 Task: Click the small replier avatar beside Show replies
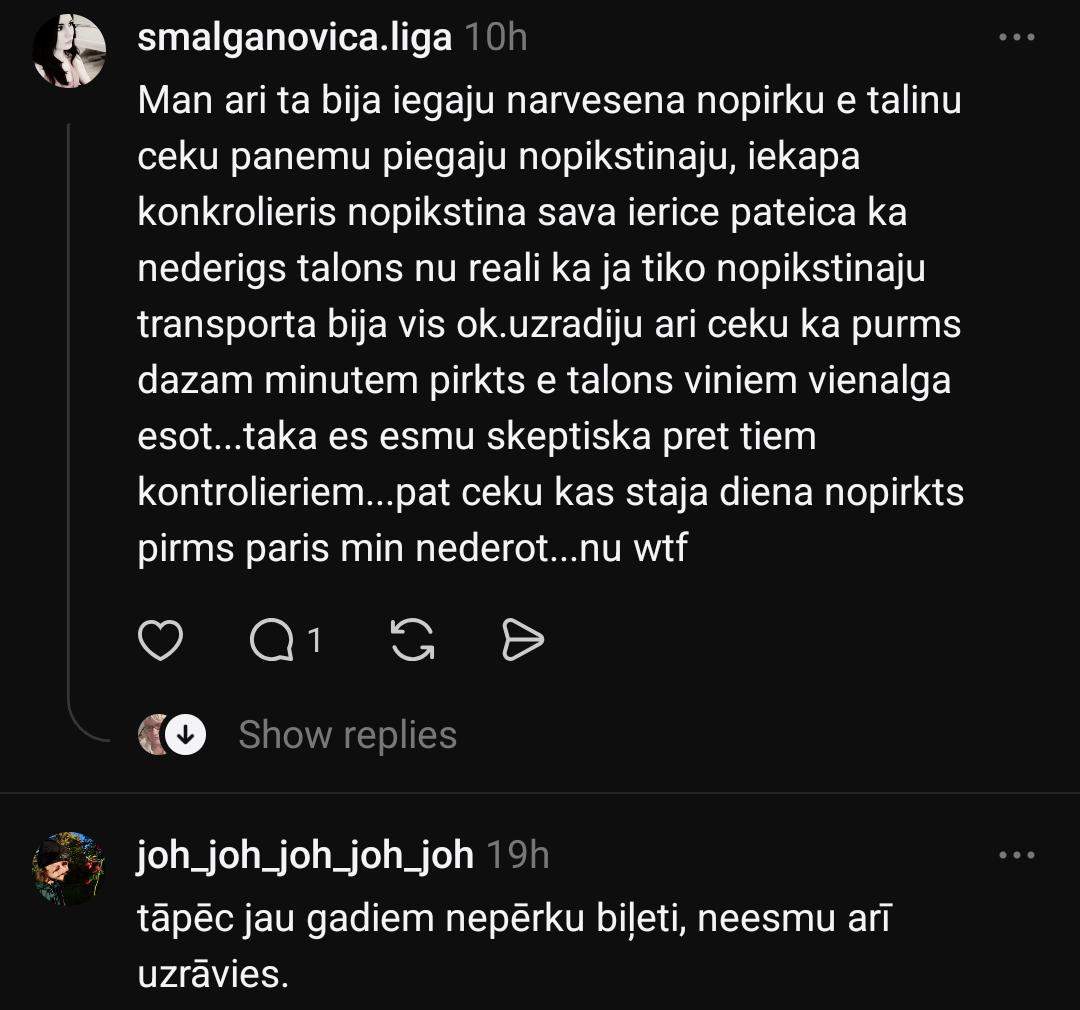pos(153,735)
